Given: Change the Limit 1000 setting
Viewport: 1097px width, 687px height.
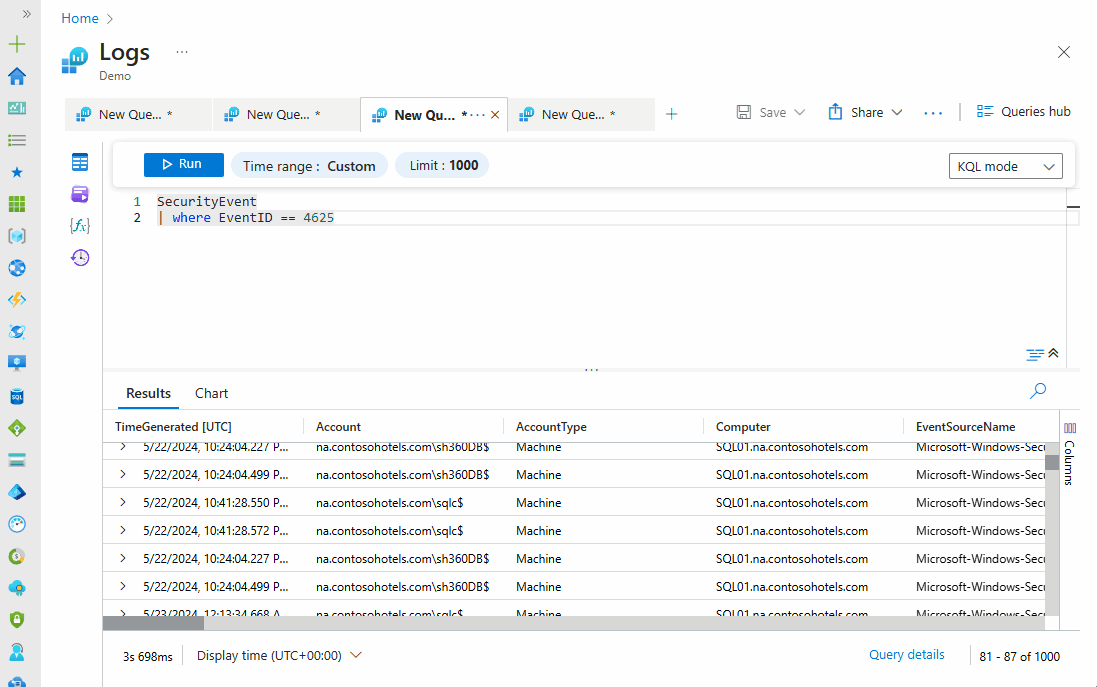Looking at the screenshot, I should (442, 165).
